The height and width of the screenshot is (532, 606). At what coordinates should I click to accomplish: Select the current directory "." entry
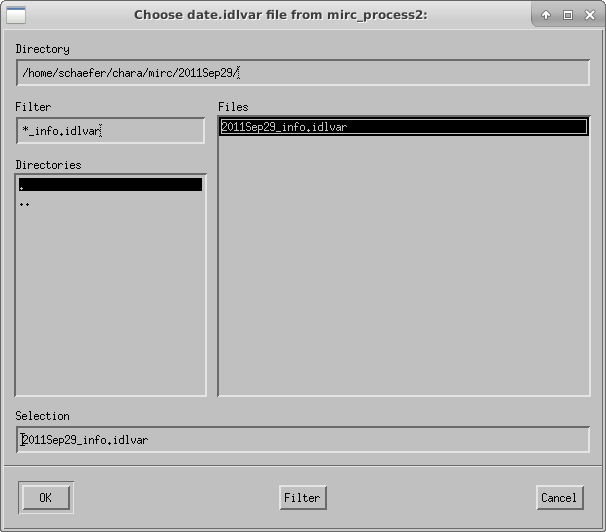coord(111,185)
